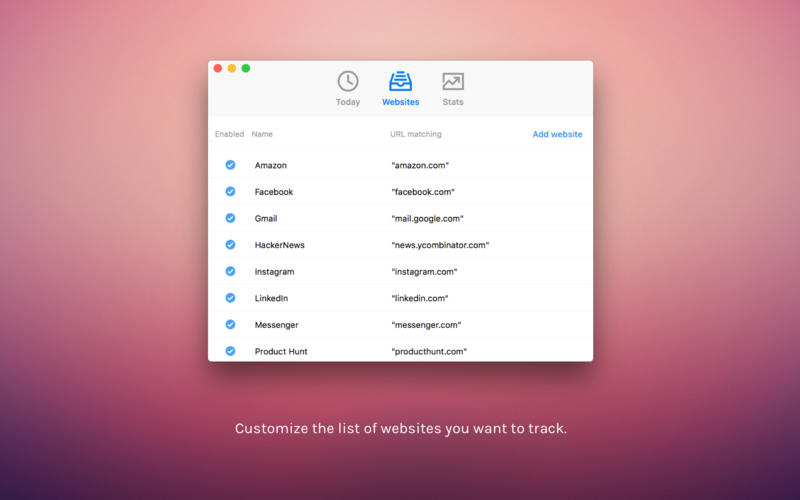Click the "facebook.com" URL matching value
This screenshot has width=800, height=500.
tap(423, 192)
